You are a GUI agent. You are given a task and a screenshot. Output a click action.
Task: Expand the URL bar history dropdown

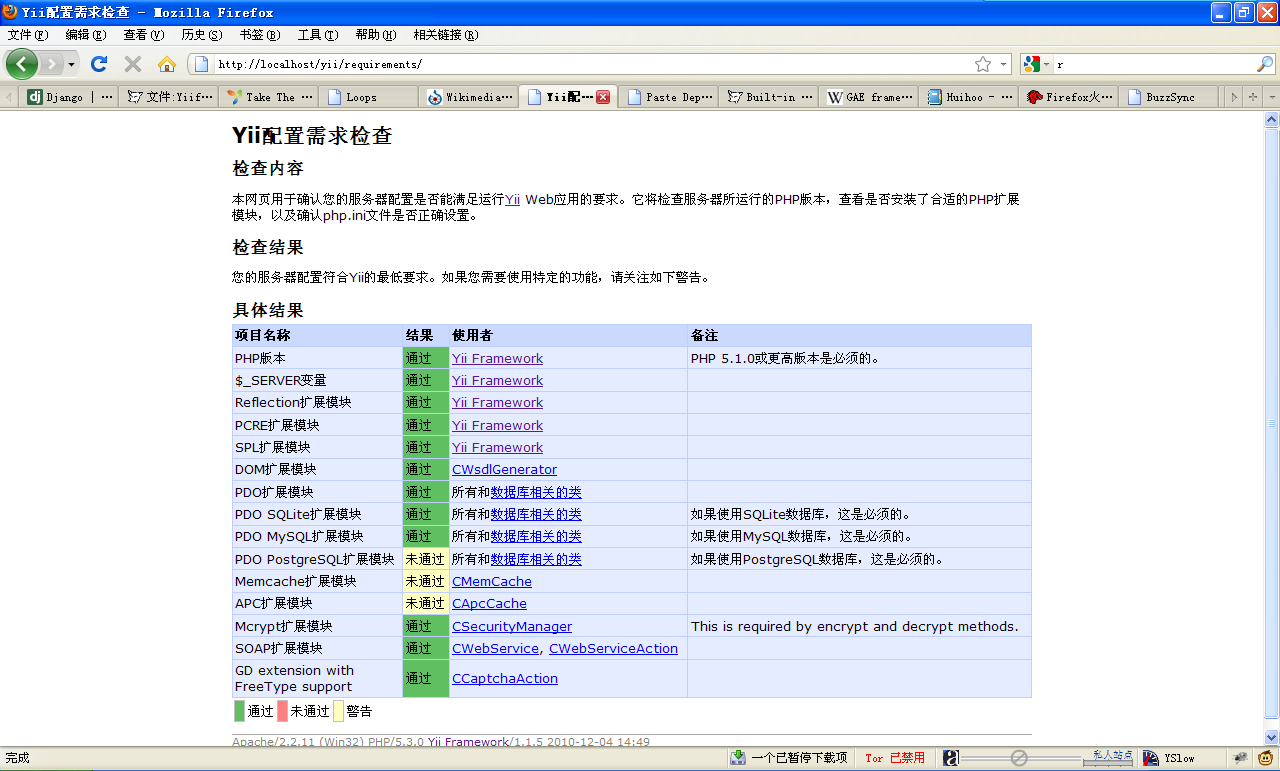pyautogui.click(x=1003, y=64)
